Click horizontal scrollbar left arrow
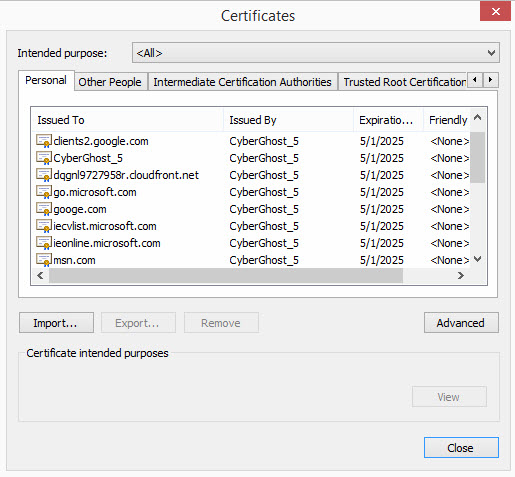515x477 pixels. [x=40, y=275]
